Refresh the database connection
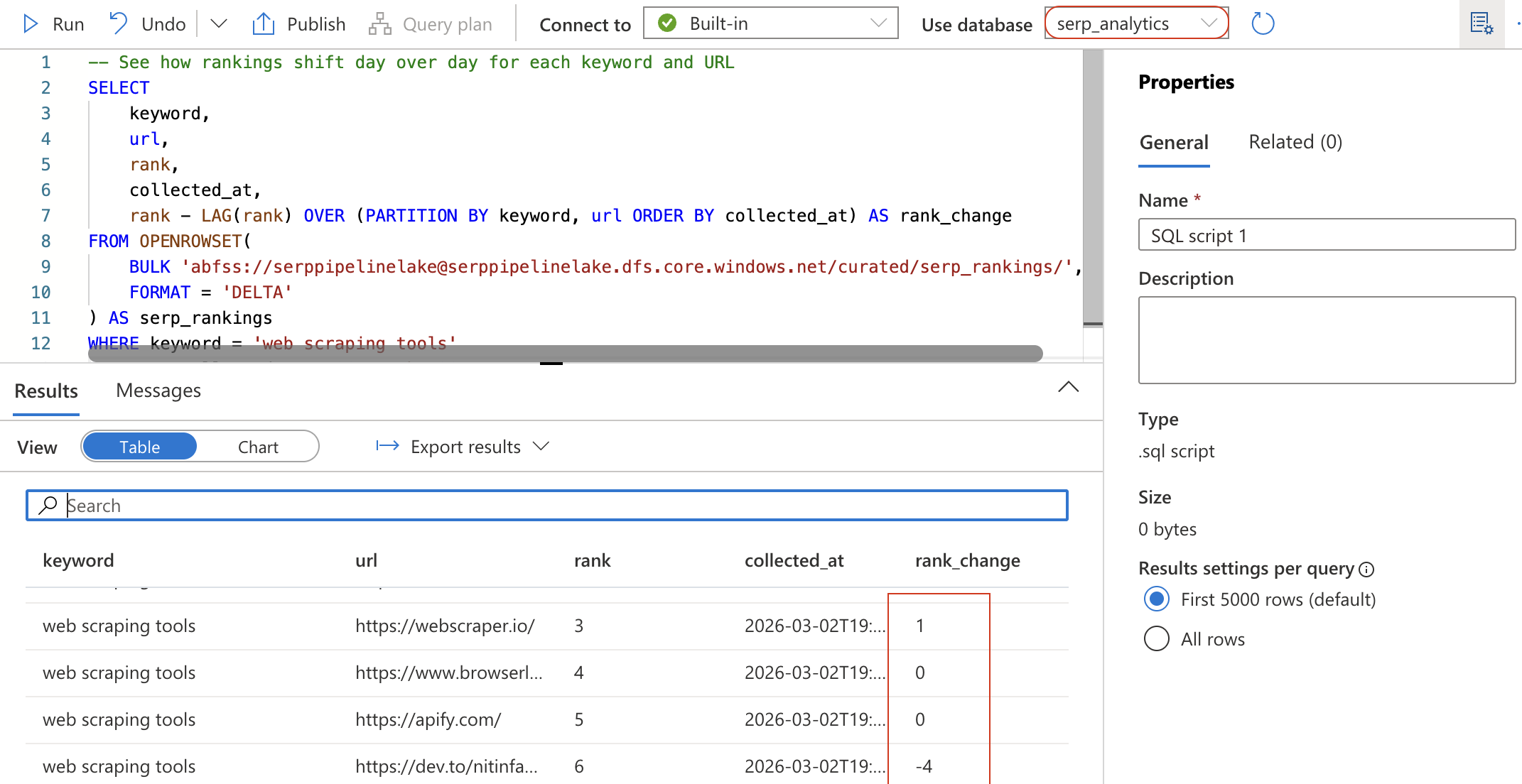Viewport: 1522px width, 784px height. coord(1263,23)
